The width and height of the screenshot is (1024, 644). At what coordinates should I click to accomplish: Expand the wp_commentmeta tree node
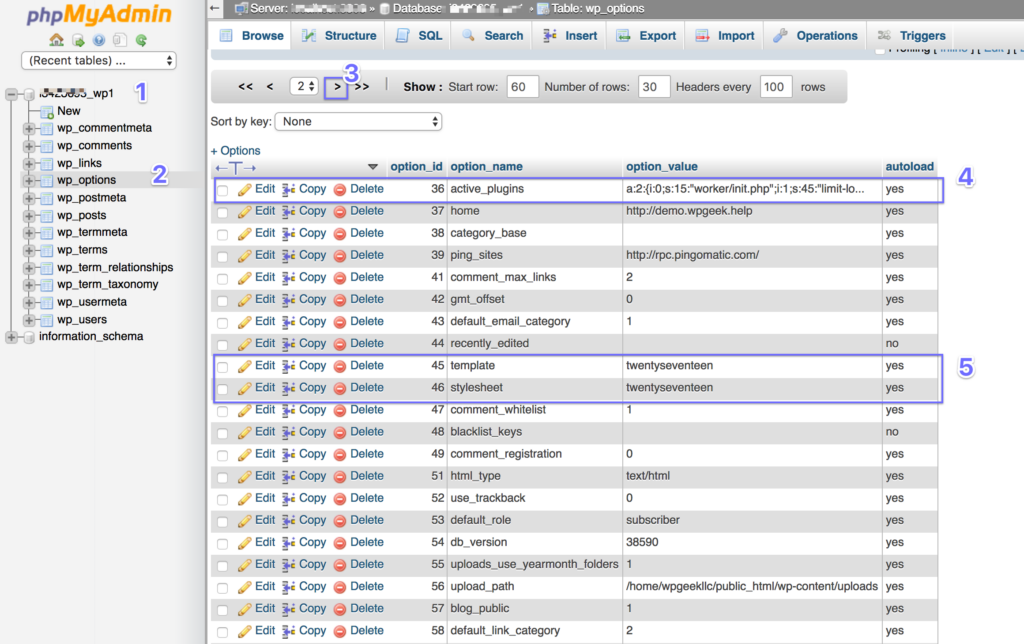29,129
